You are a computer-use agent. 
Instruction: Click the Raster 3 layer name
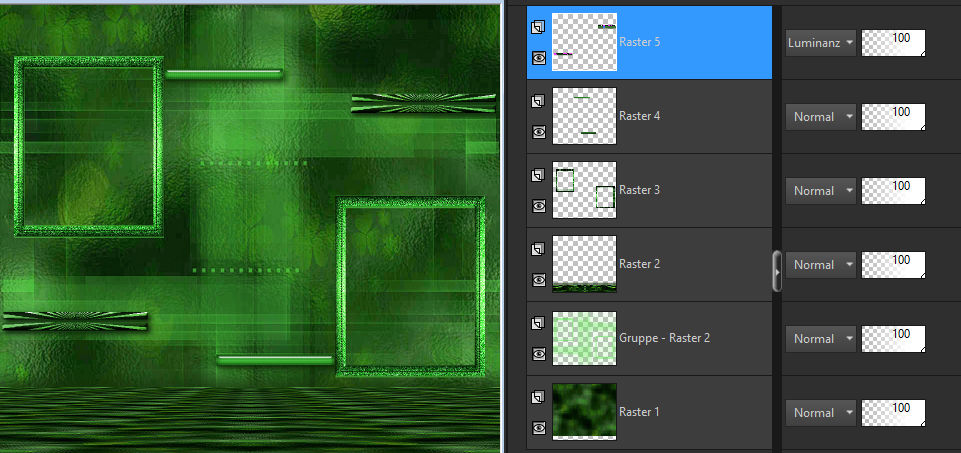point(639,190)
